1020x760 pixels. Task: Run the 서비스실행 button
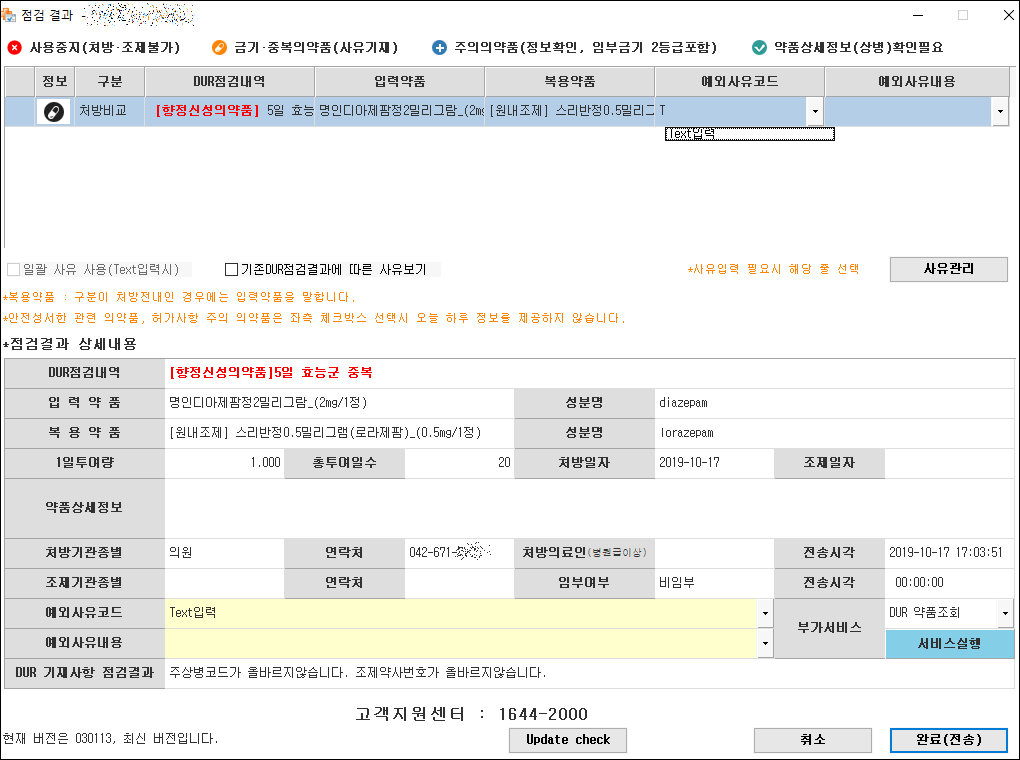(x=949, y=643)
